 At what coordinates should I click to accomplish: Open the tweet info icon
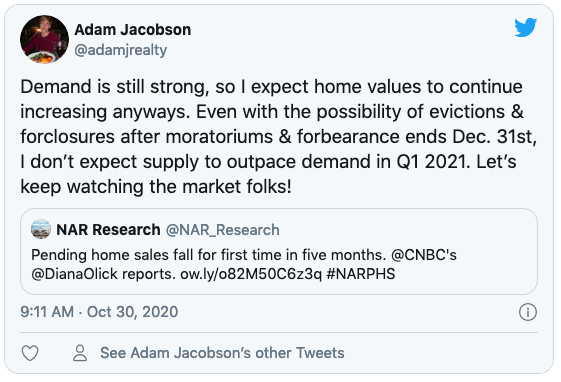tap(528, 312)
